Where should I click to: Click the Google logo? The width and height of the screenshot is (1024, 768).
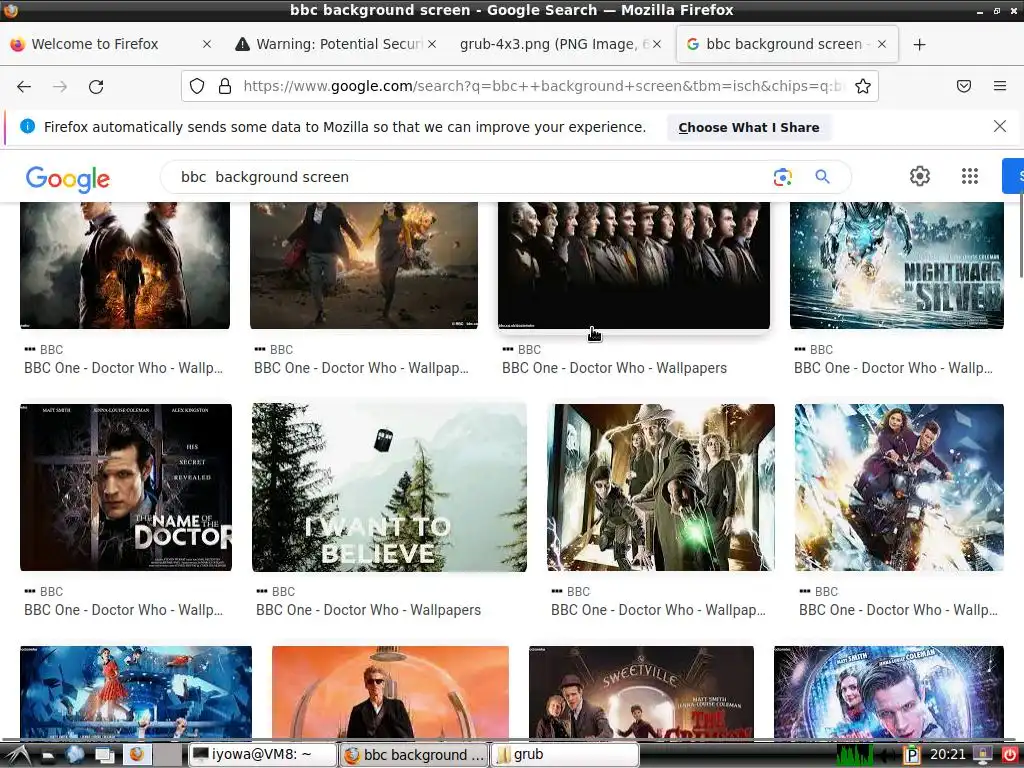[x=68, y=178]
